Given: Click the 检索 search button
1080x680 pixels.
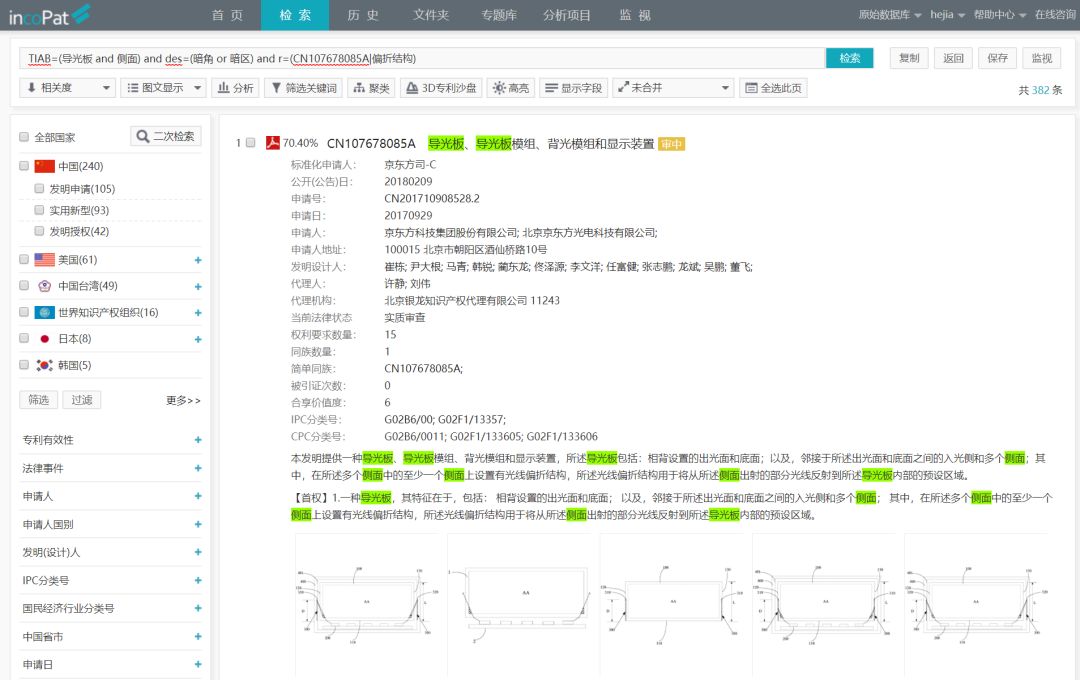Looking at the screenshot, I should click(x=849, y=58).
